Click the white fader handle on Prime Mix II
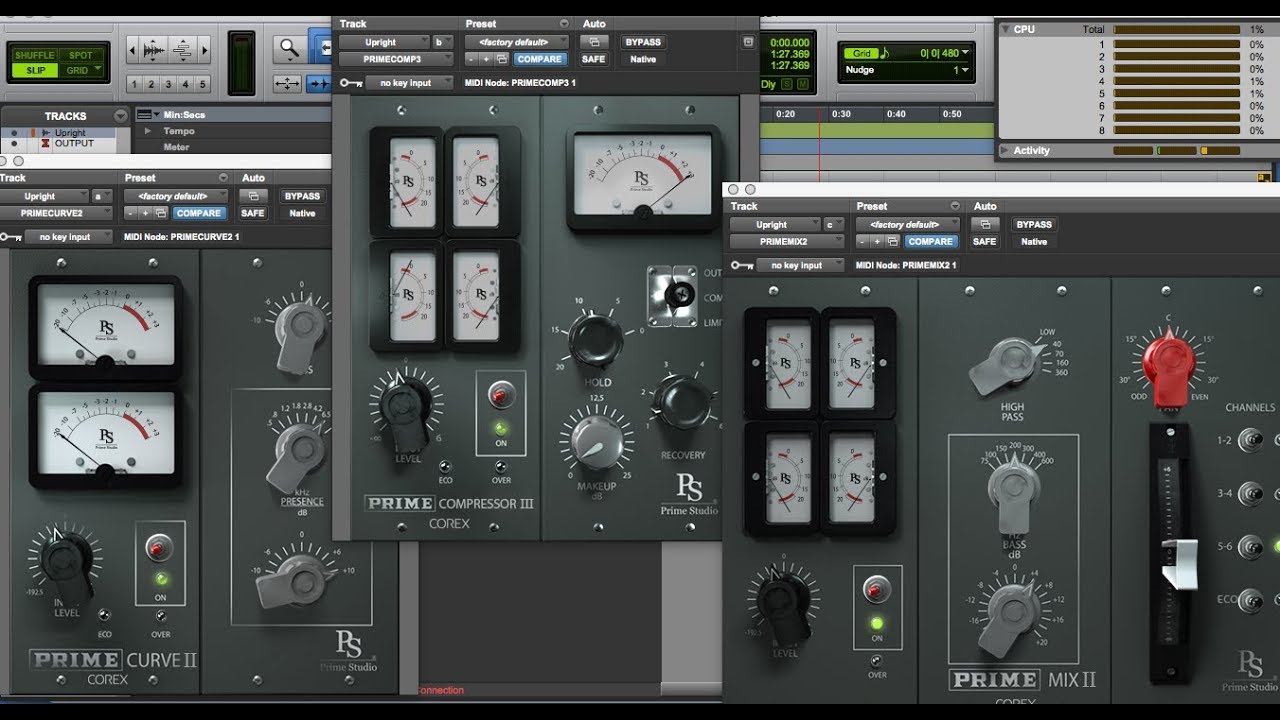The height and width of the screenshot is (720, 1280). [1179, 564]
